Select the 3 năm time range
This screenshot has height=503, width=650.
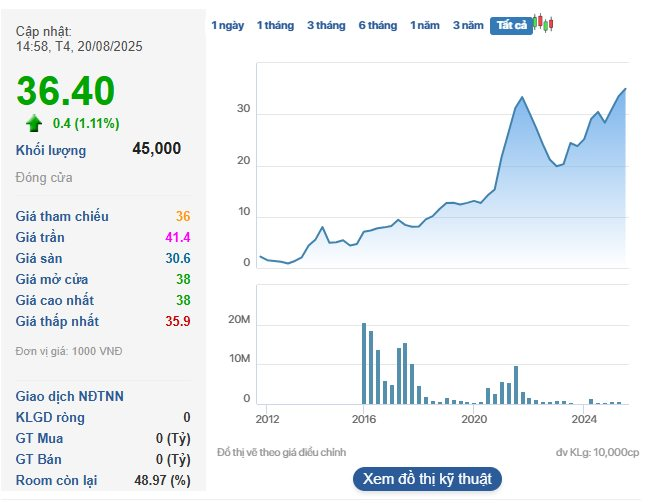[x=468, y=25]
